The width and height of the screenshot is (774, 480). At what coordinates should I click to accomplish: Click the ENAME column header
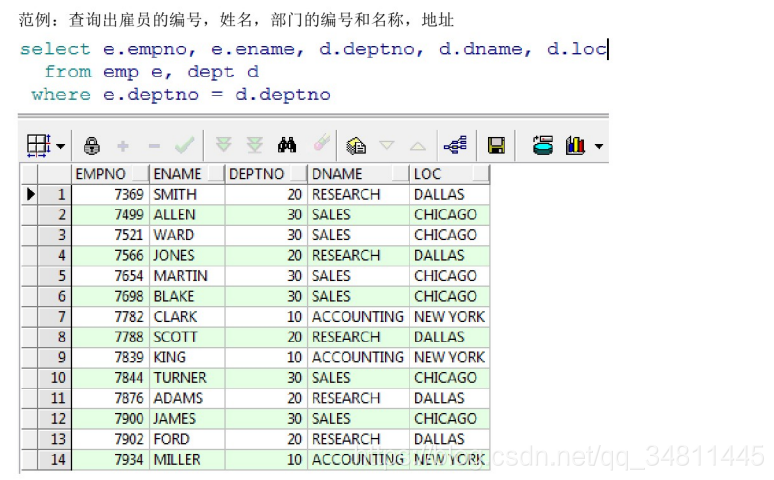188,174
